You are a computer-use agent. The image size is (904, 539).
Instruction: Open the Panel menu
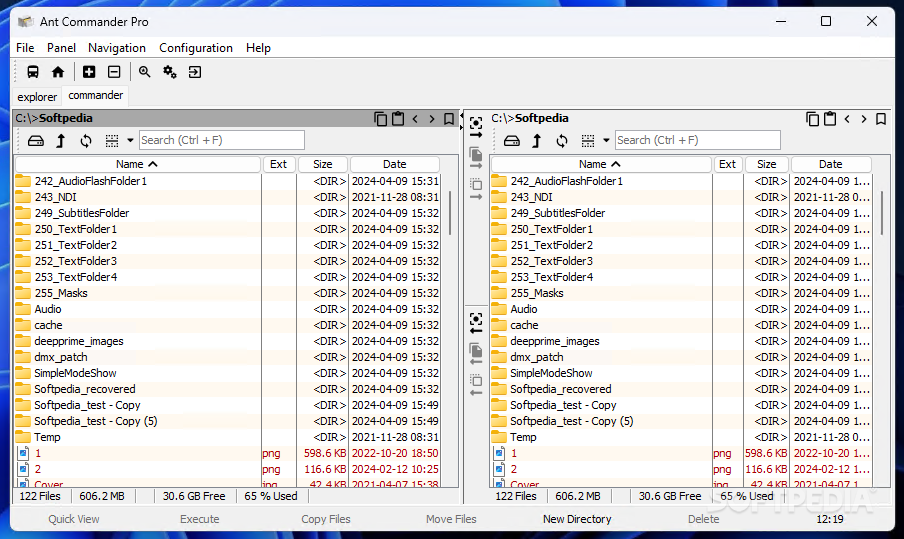61,48
